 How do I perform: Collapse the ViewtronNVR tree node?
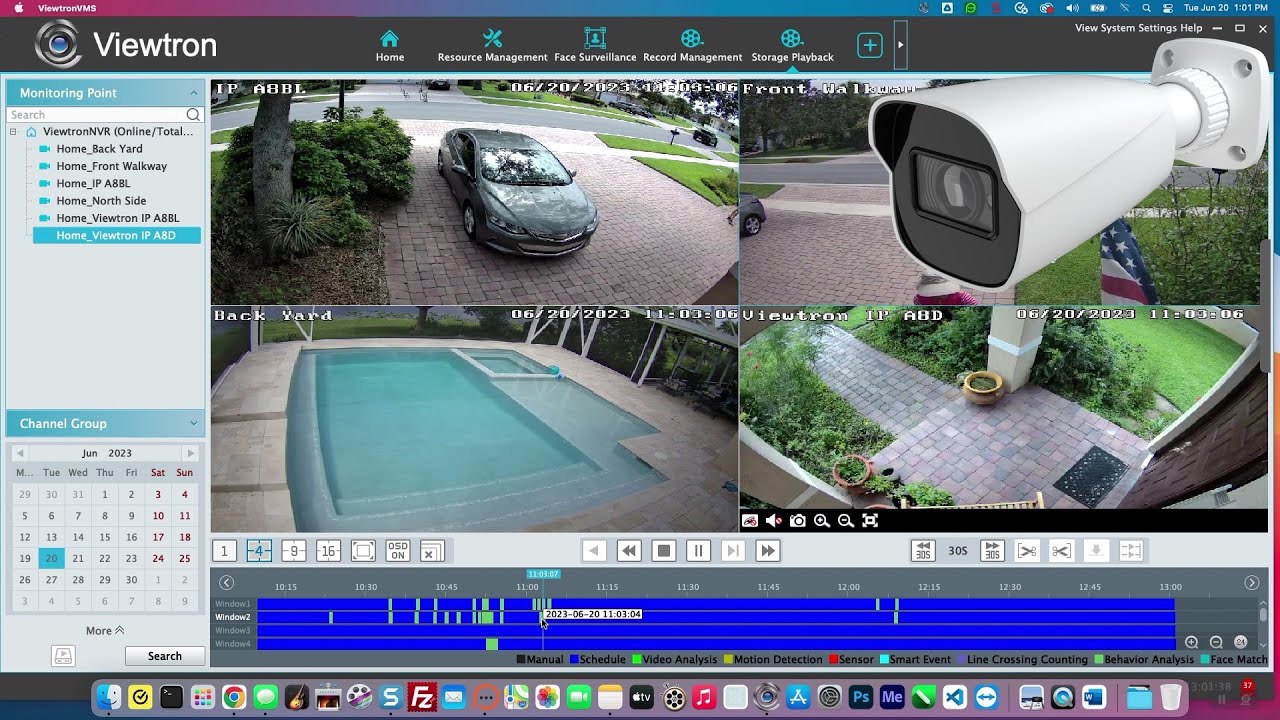click(14, 132)
